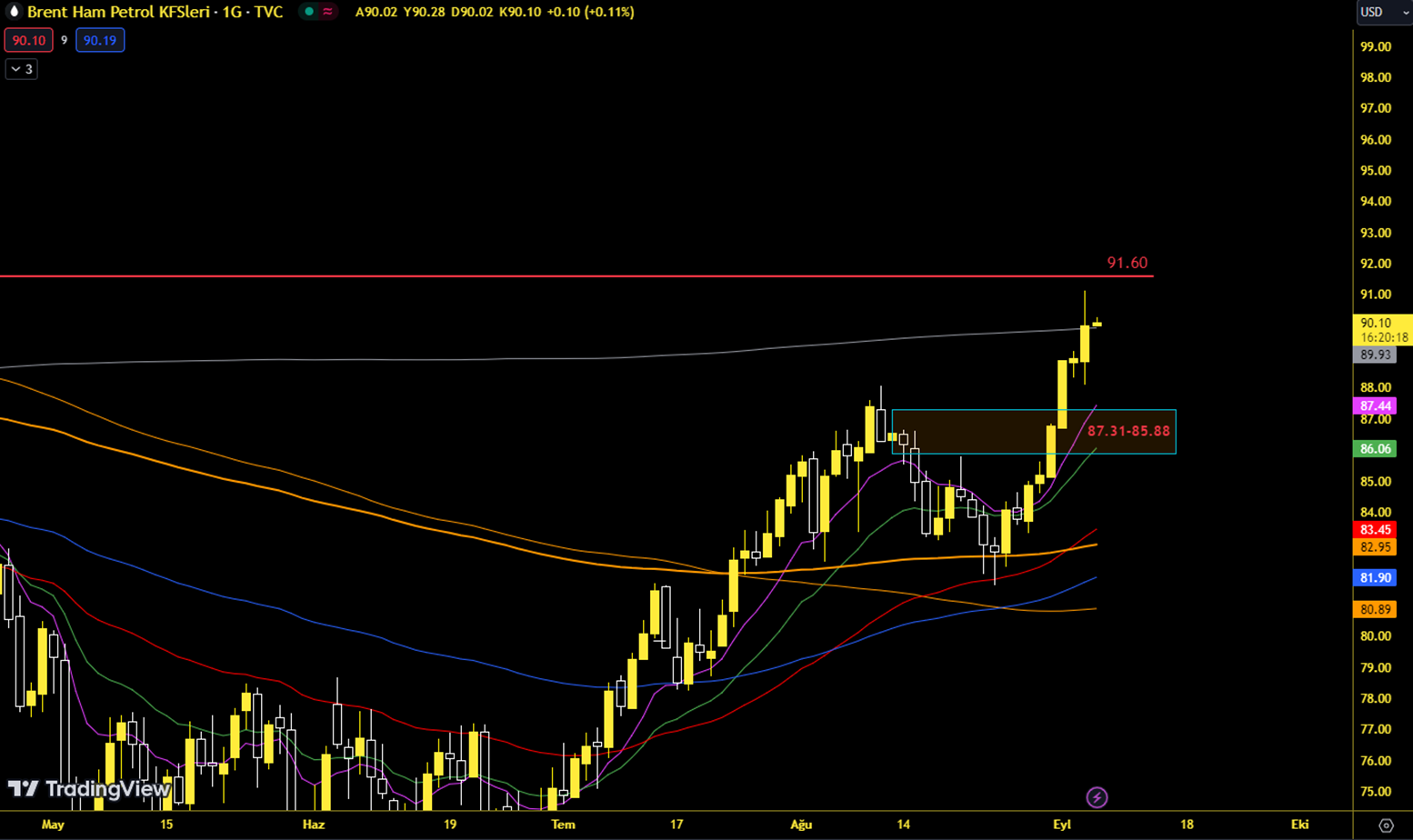Image resolution: width=1413 pixels, height=840 pixels.
Task: Click the Eki label on time axis
Action: [1299, 825]
